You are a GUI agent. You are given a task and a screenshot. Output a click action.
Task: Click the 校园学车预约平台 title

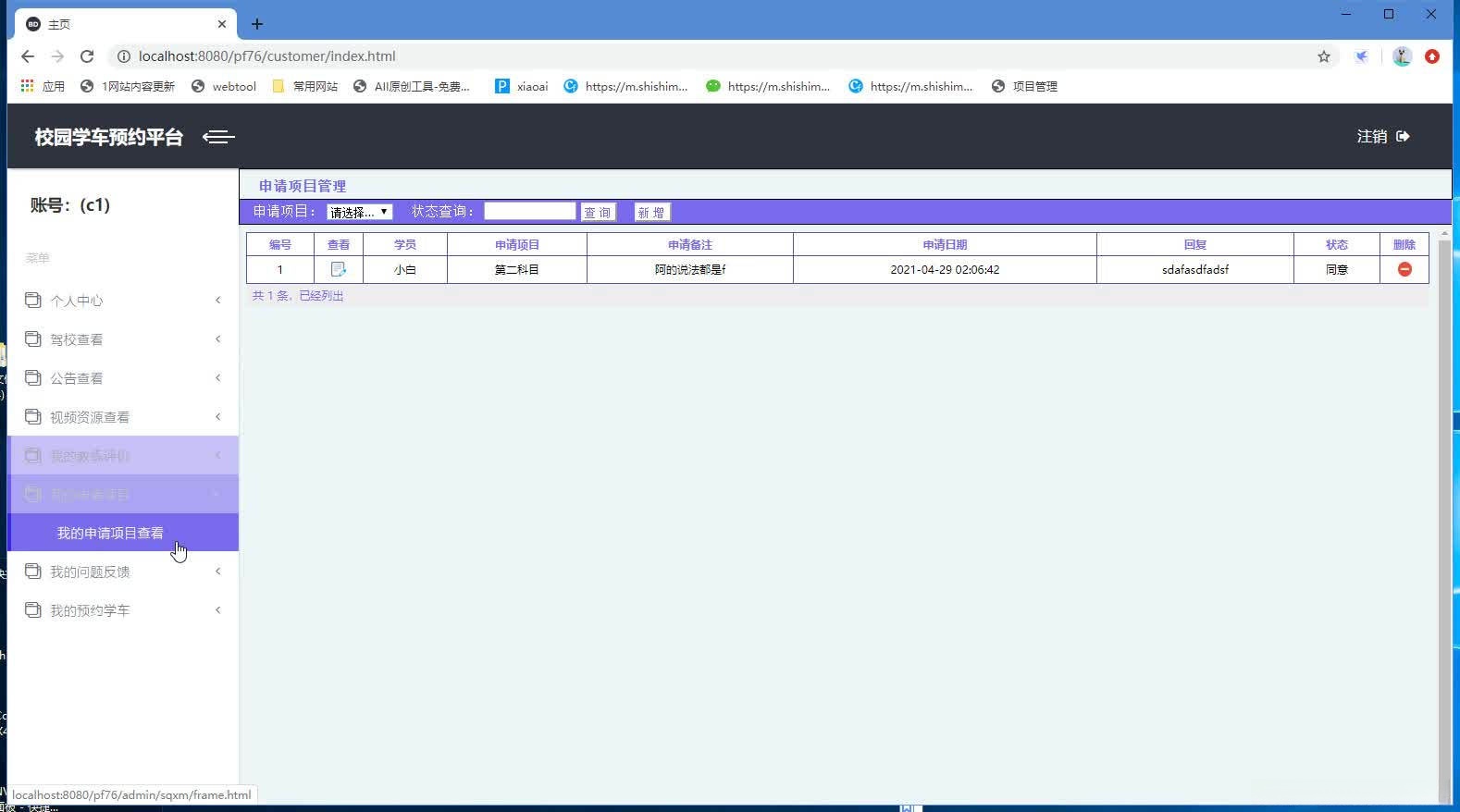(109, 137)
